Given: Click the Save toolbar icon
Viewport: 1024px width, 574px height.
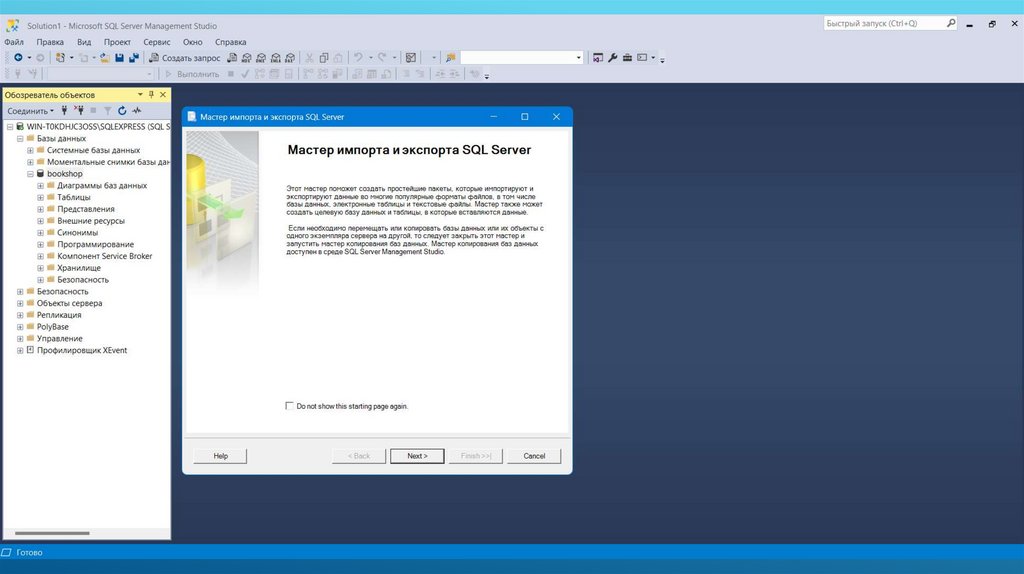Looking at the screenshot, I should click(x=120, y=57).
